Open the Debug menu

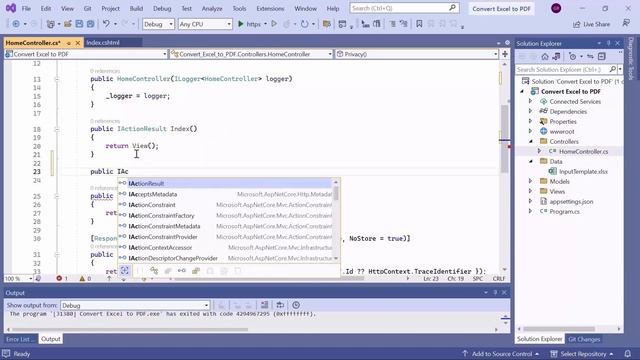(162, 9)
